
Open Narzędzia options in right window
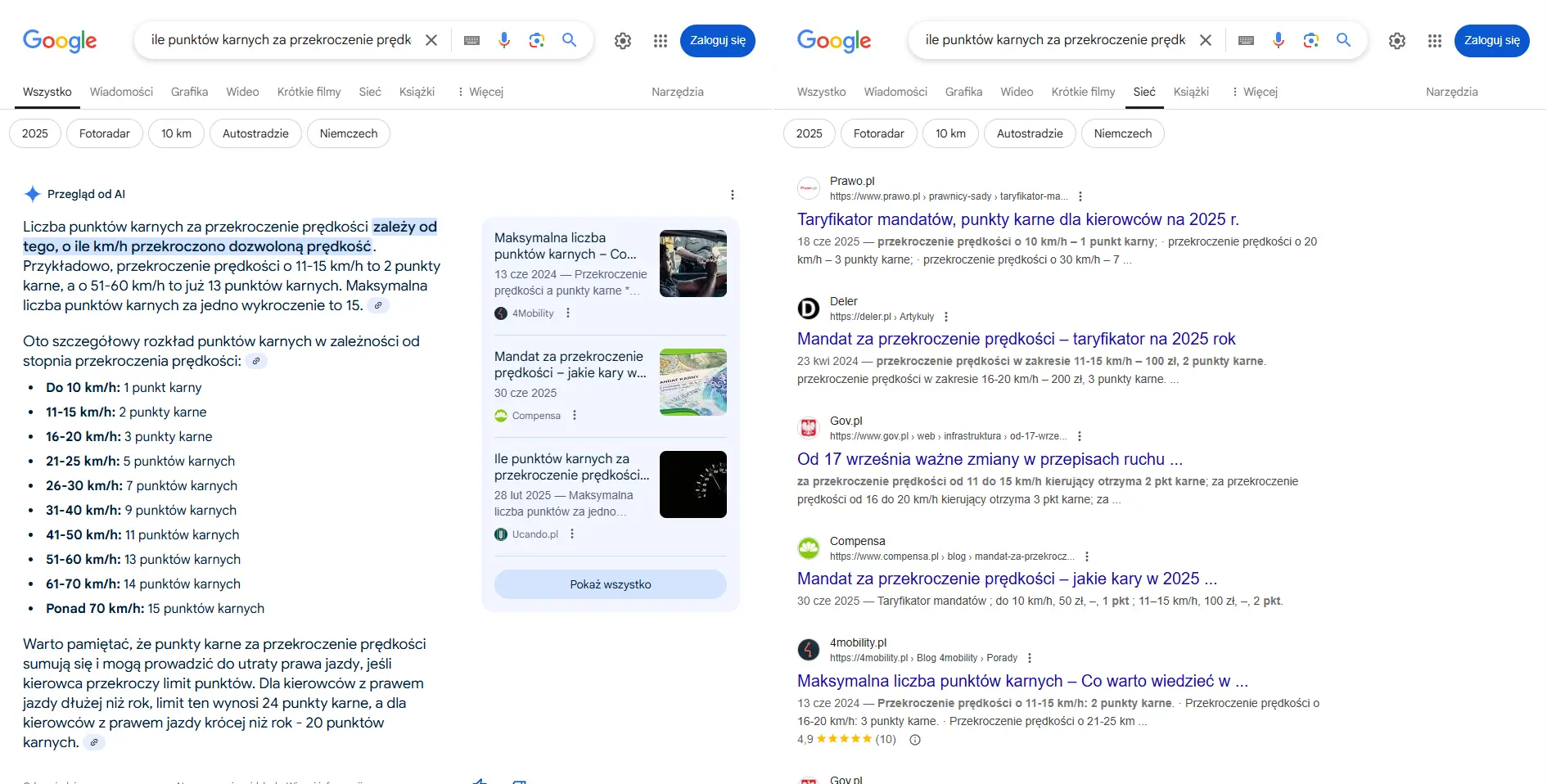(x=1452, y=92)
